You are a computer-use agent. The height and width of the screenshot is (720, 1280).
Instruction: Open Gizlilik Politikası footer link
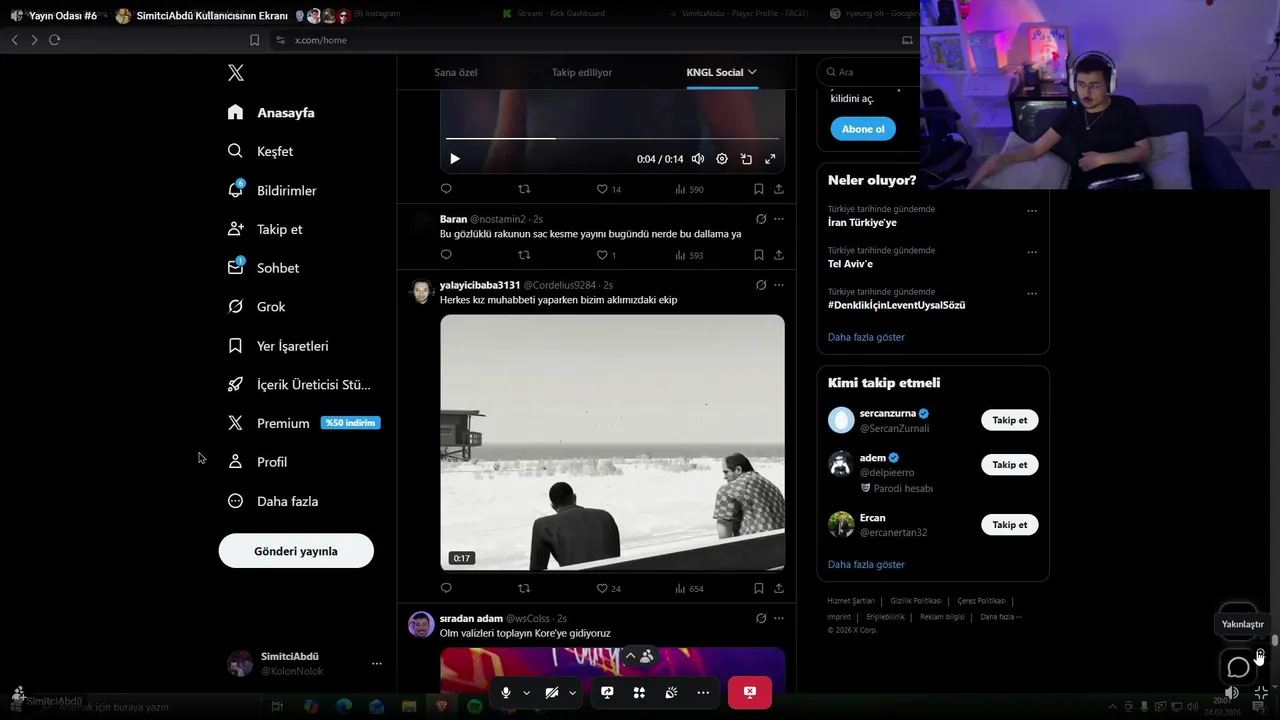pos(916,601)
